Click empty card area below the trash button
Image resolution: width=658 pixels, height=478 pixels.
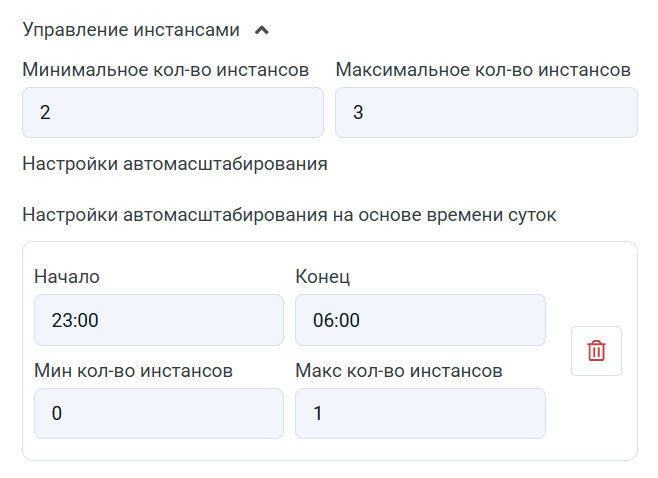click(x=596, y=420)
